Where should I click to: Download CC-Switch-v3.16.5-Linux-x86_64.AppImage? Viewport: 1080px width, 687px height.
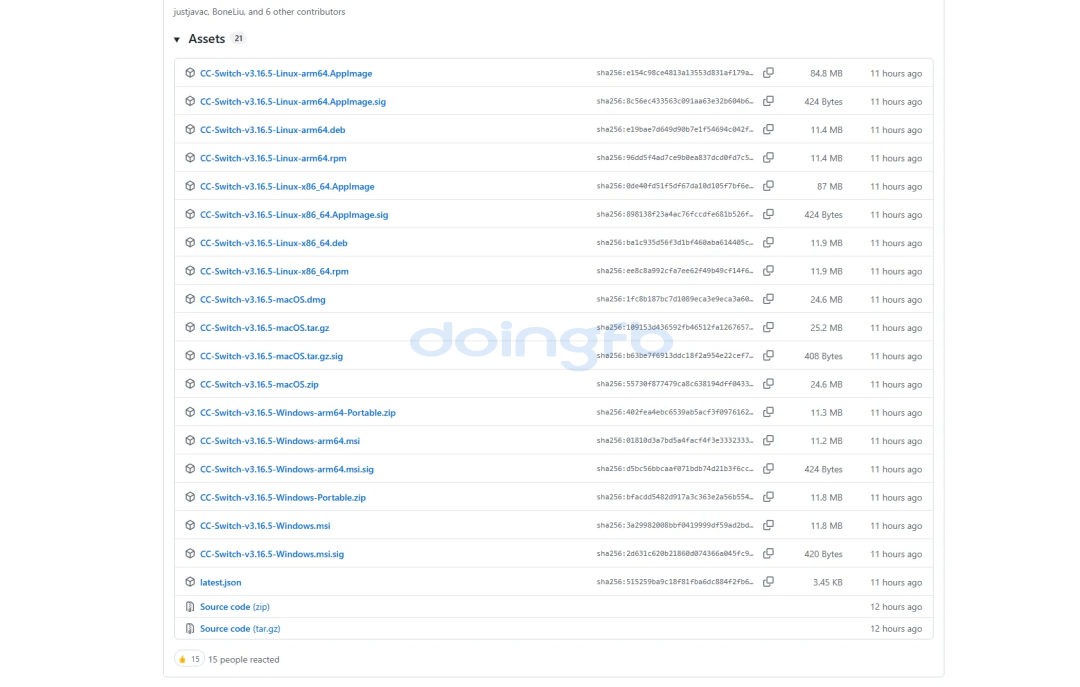(287, 186)
